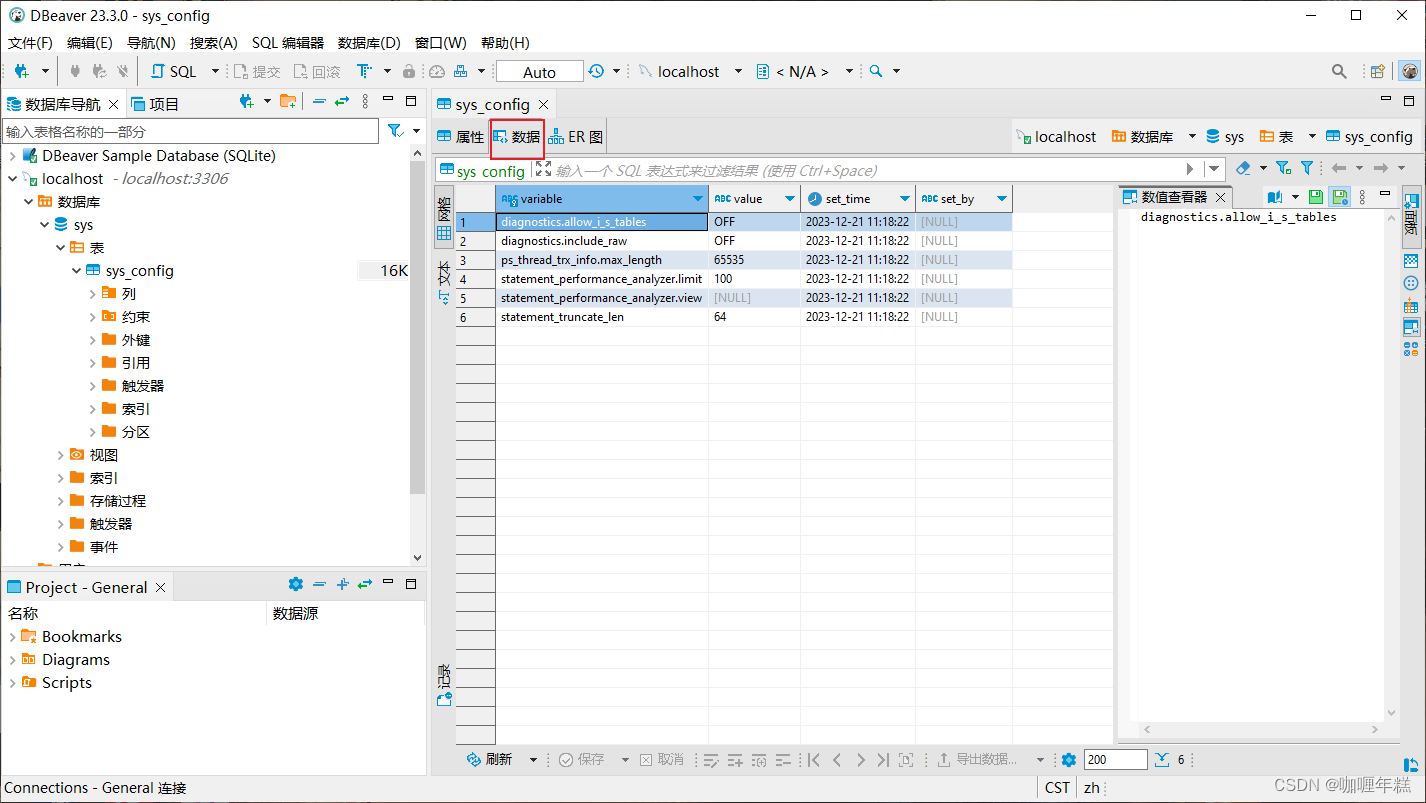Open the 文件(F) menu
1426x803 pixels.
coord(30,43)
